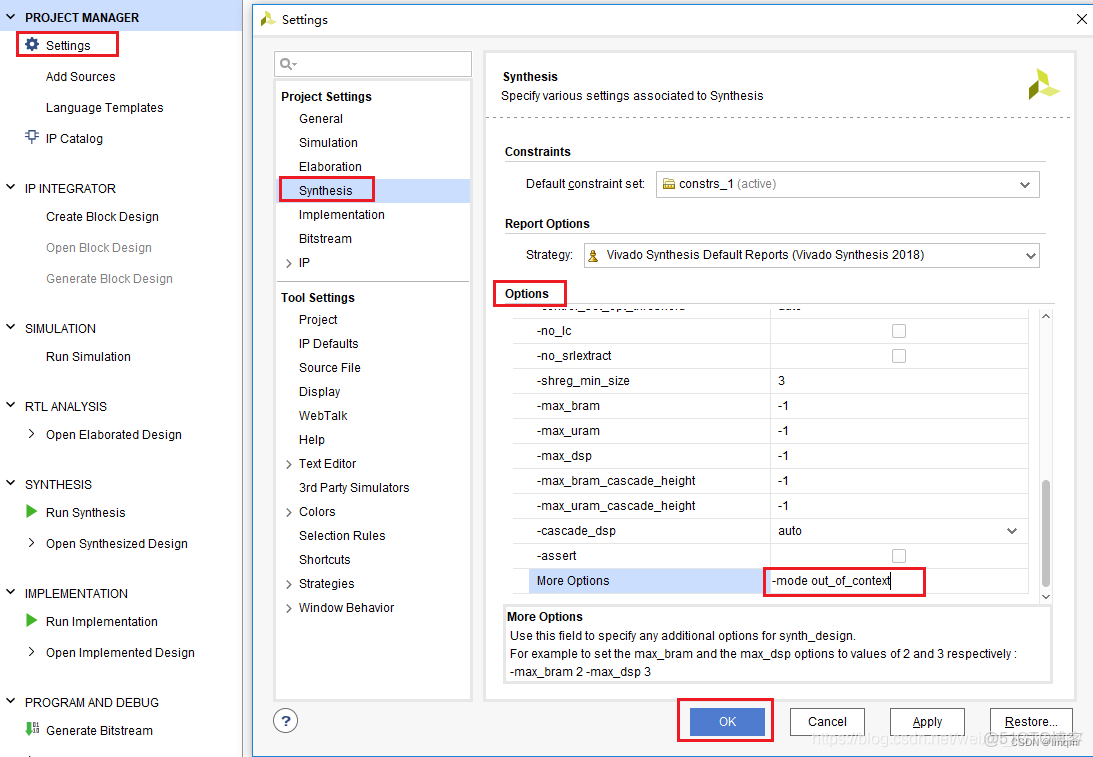Expand the Text Editor tree node
1093x757 pixels.
[289, 464]
